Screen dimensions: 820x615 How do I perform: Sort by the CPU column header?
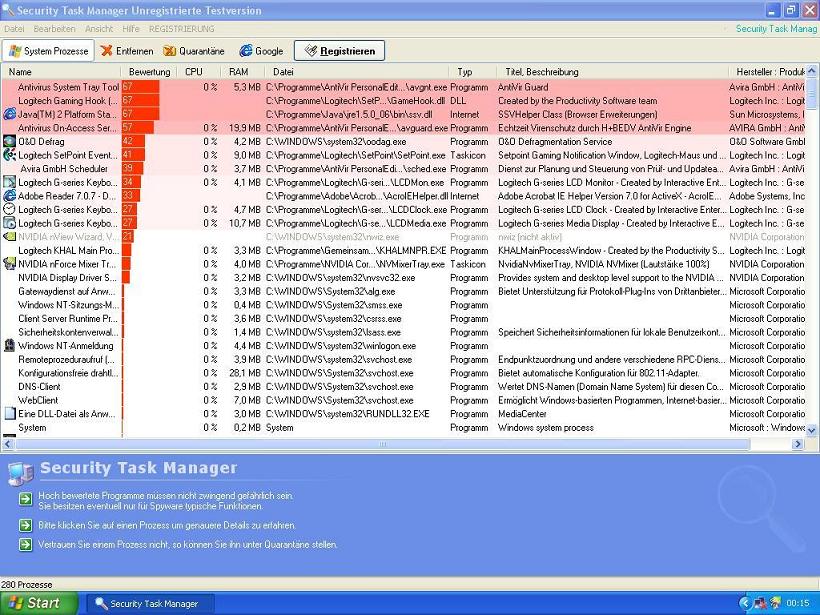[199, 72]
